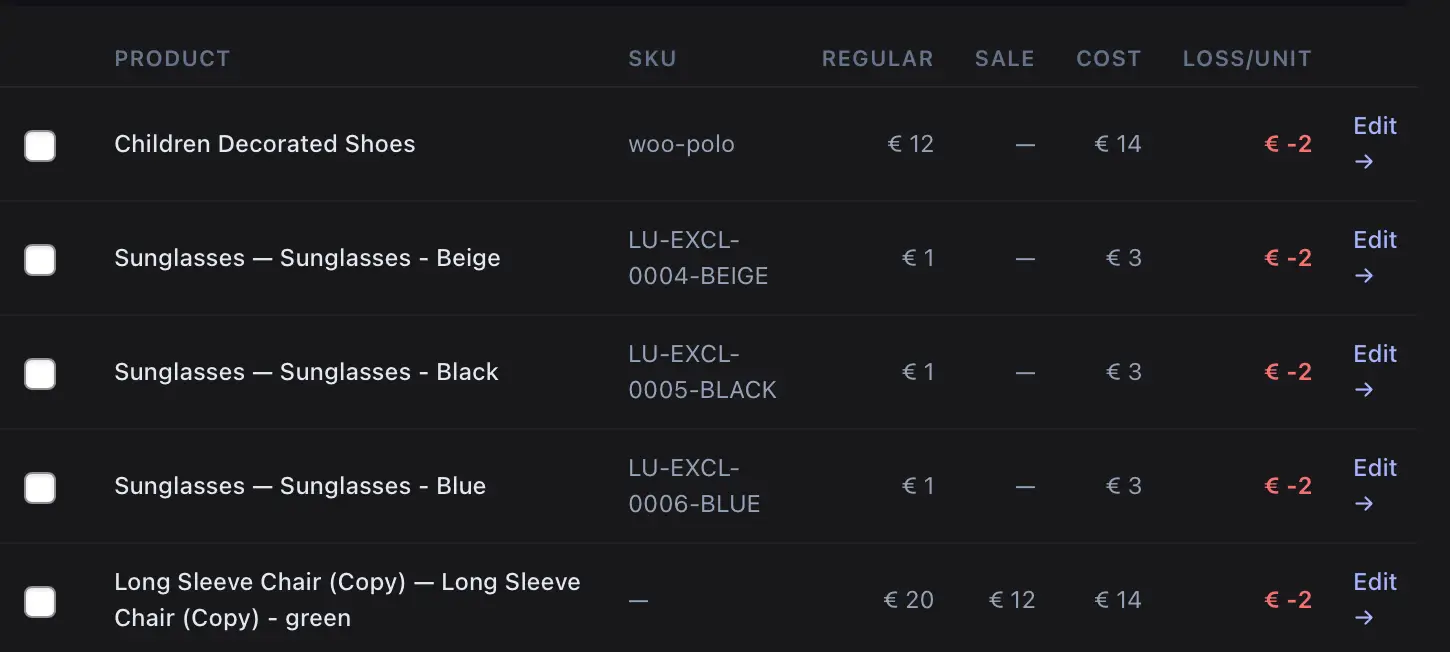The height and width of the screenshot is (652, 1450).
Task: Click Edit for Sunglasses - Beige
Action: pyautogui.click(x=1374, y=257)
